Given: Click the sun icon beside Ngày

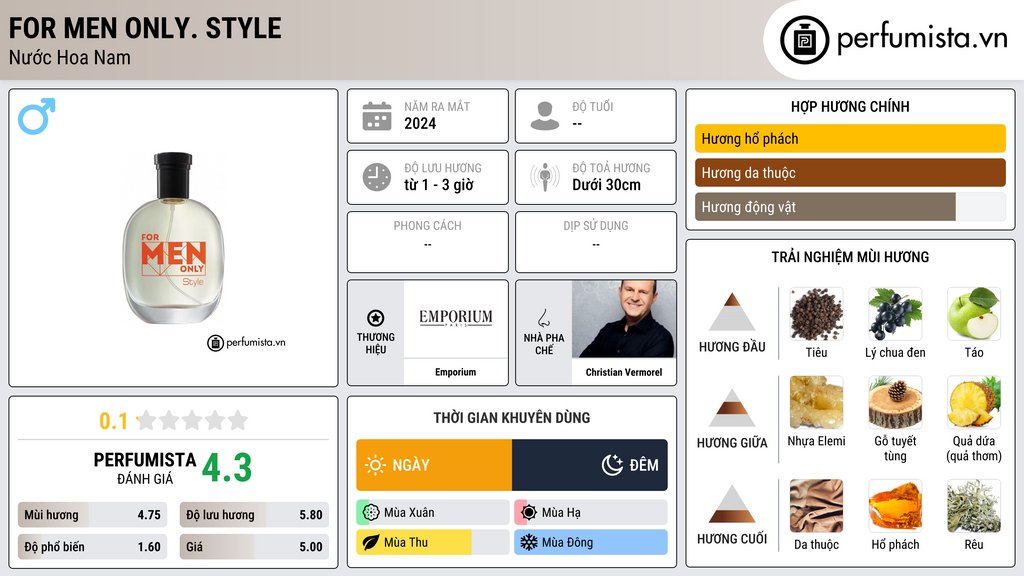Looking at the screenshot, I should (375, 465).
